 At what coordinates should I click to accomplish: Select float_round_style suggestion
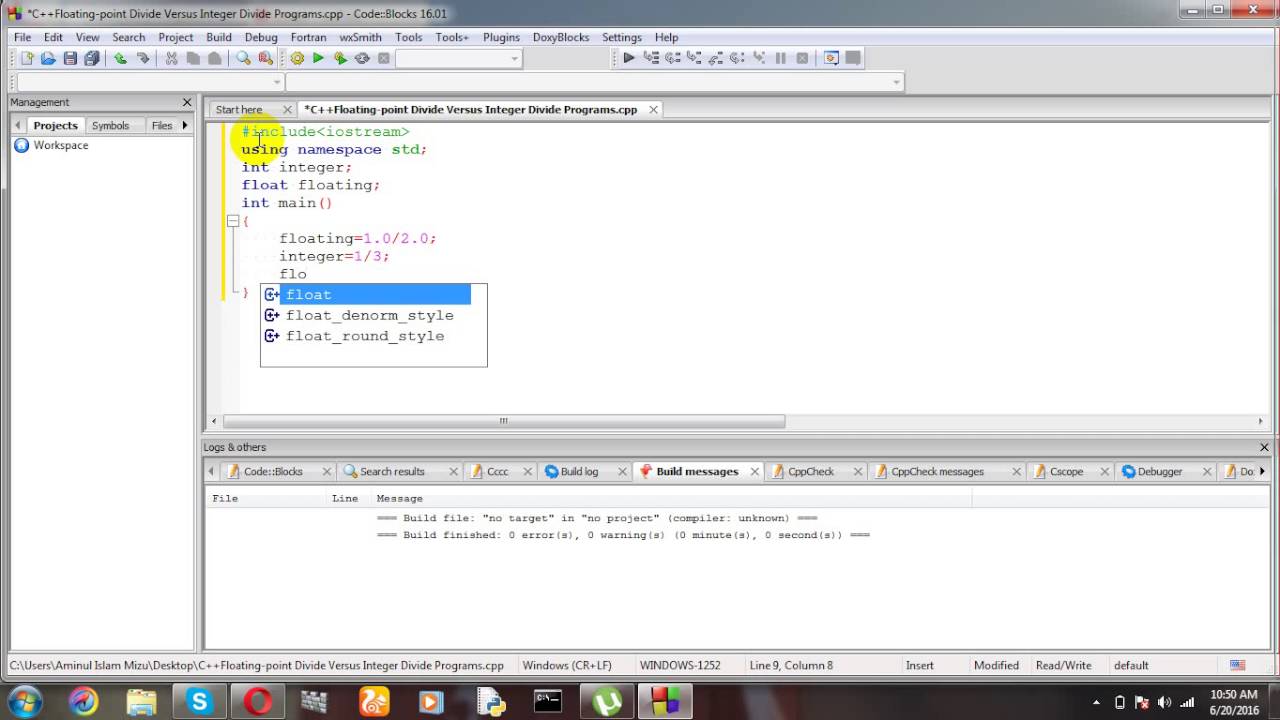tap(366, 336)
